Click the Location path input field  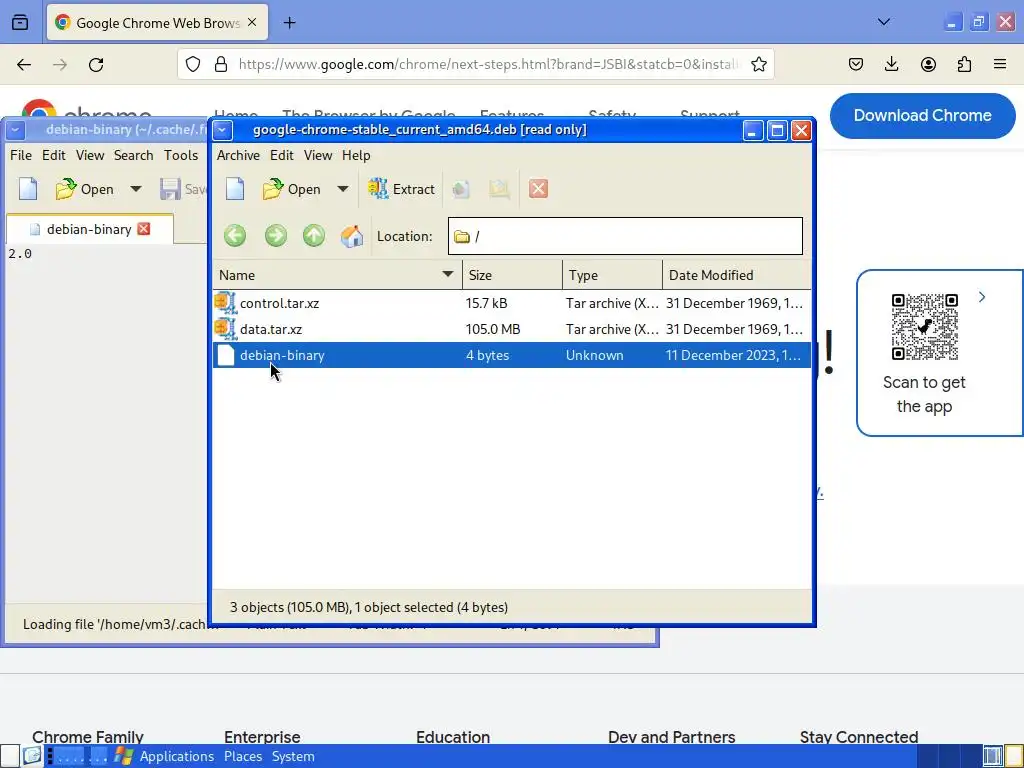(625, 236)
